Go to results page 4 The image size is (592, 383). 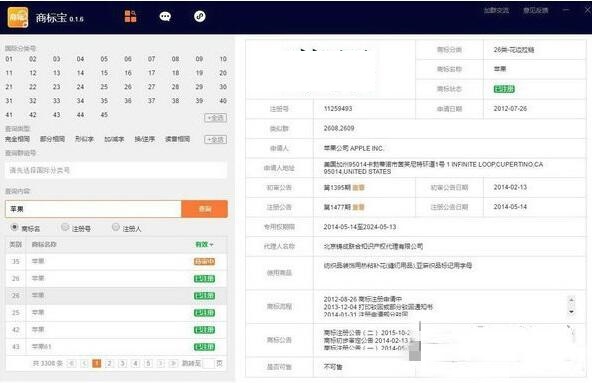pos(135,363)
